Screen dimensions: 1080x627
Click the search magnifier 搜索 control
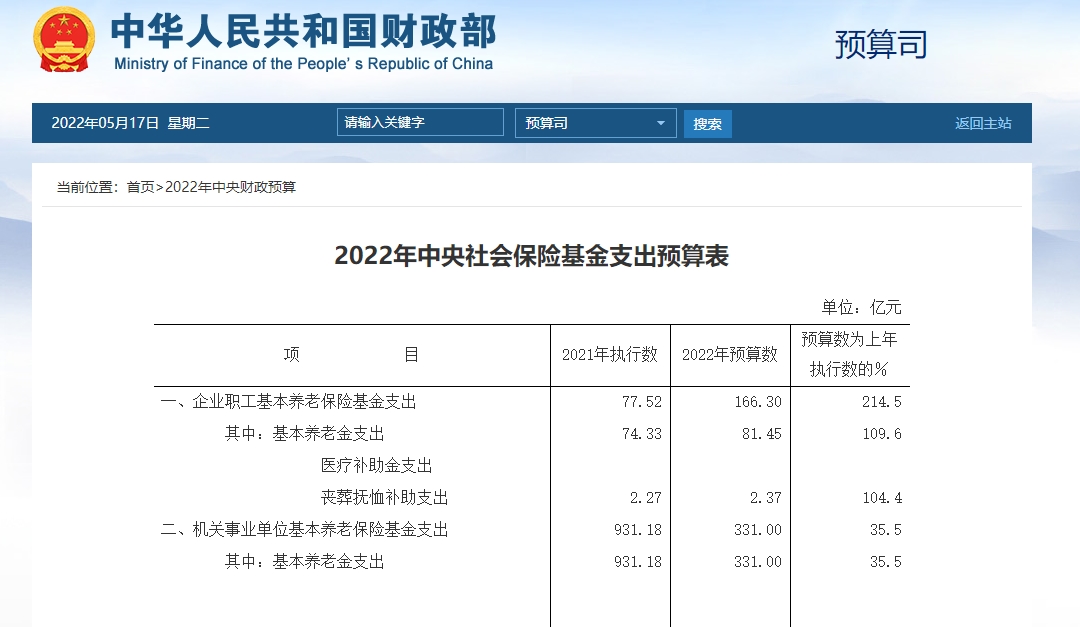(x=707, y=122)
